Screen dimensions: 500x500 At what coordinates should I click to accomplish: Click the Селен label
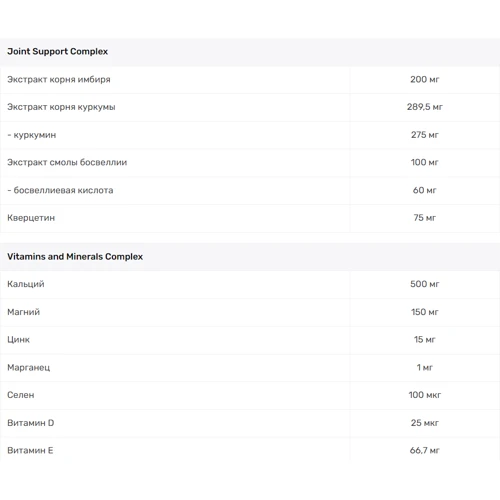21,395
